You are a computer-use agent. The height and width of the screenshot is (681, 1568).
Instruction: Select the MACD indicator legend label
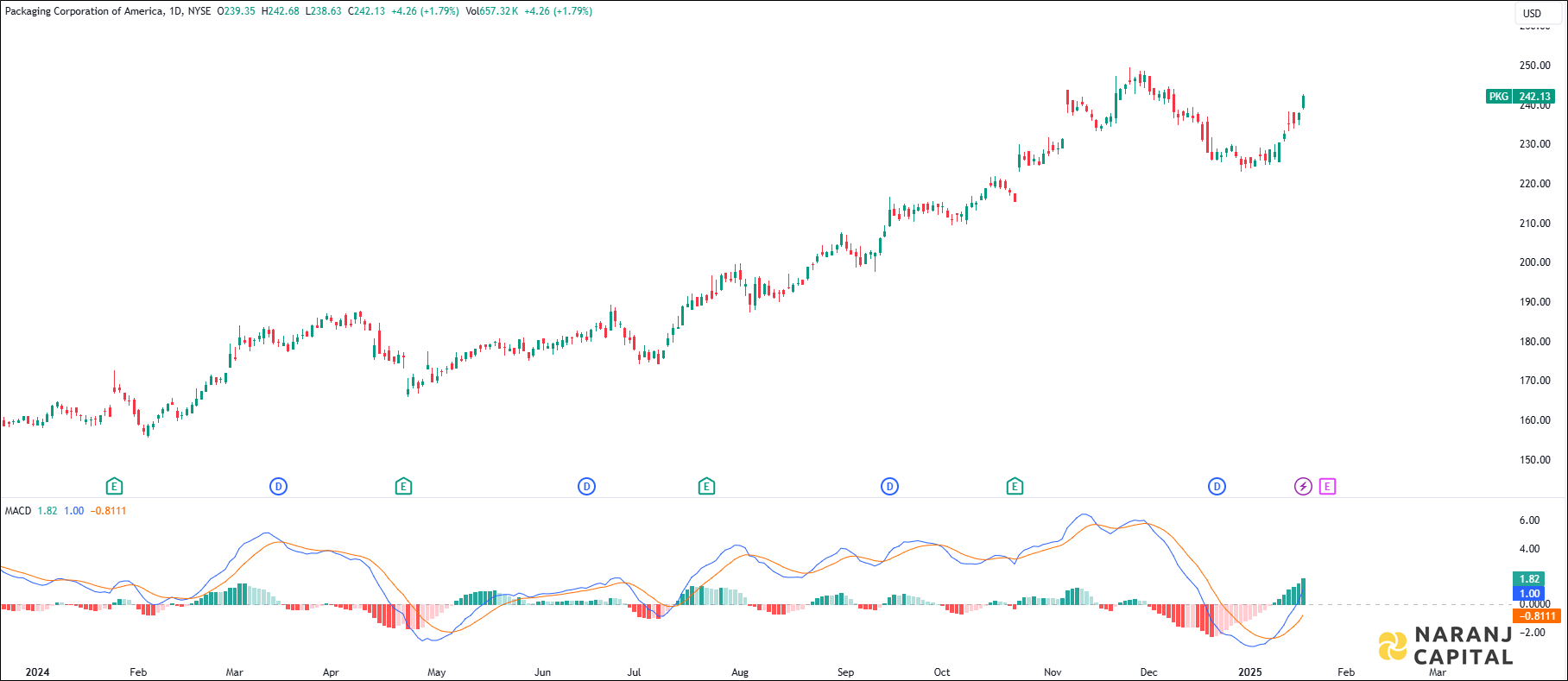click(18, 511)
